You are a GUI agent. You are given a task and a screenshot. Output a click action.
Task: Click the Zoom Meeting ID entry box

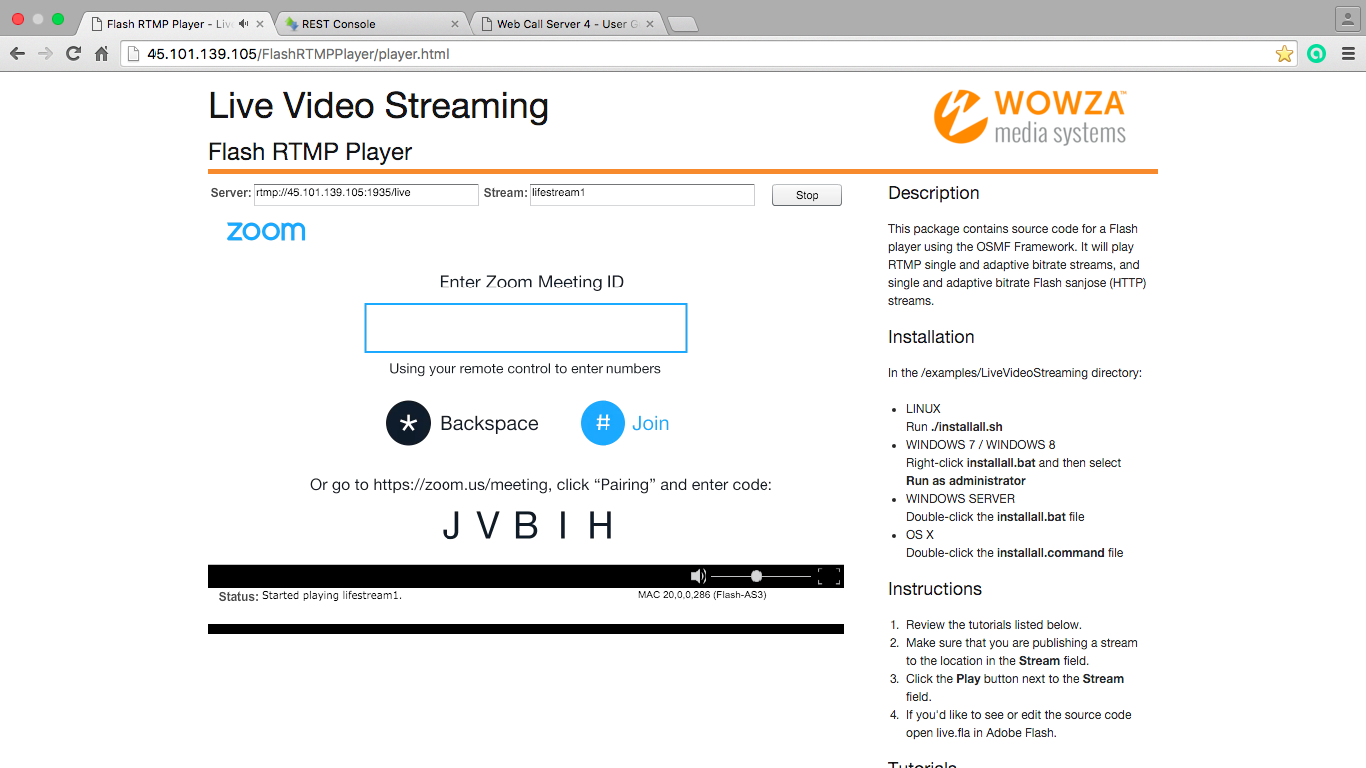(526, 328)
